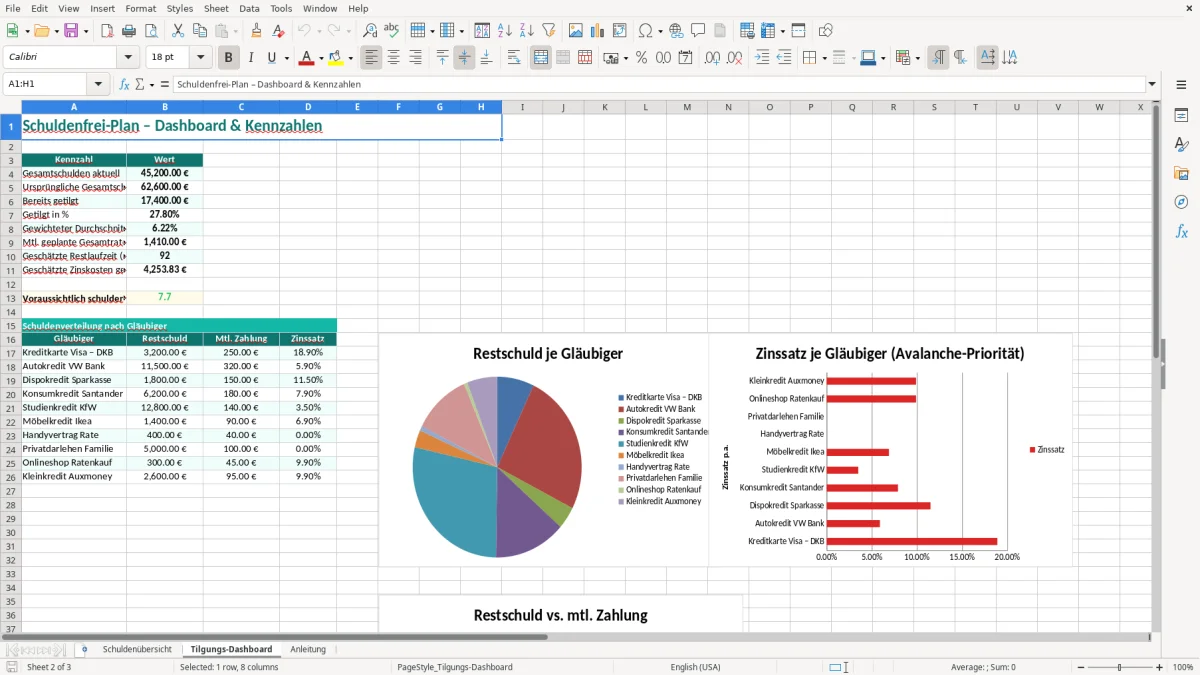Viewport: 1200px width, 675px height.
Task: Click the Define Print Area icon
Action: tap(747, 31)
